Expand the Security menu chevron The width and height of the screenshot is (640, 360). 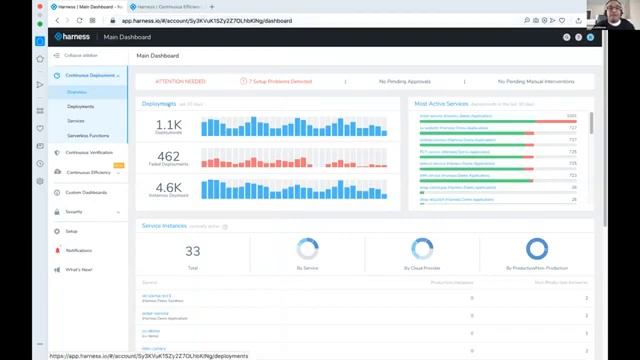pyautogui.click(x=118, y=212)
